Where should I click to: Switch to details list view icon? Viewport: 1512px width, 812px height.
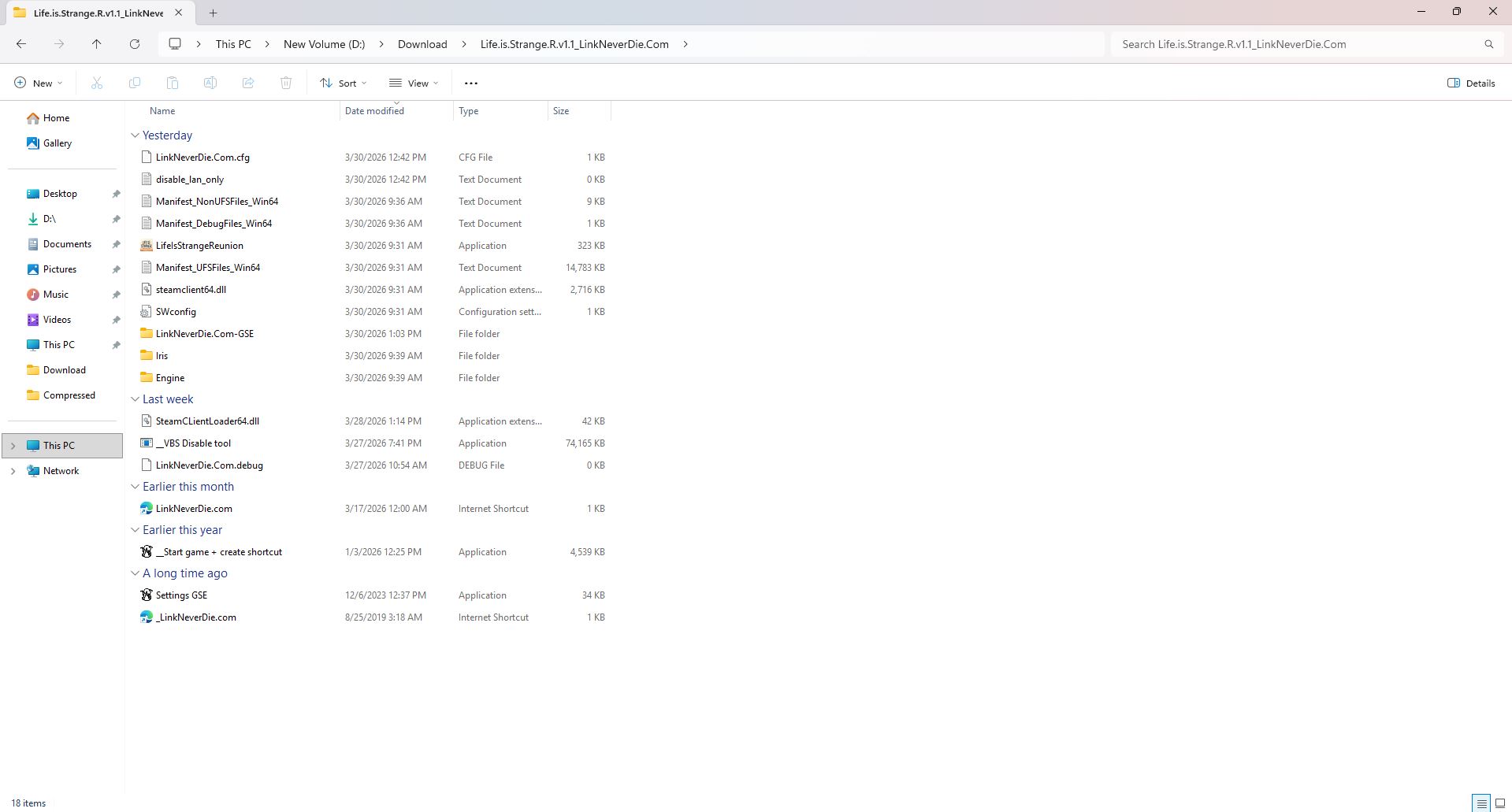pyautogui.click(x=1481, y=803)
